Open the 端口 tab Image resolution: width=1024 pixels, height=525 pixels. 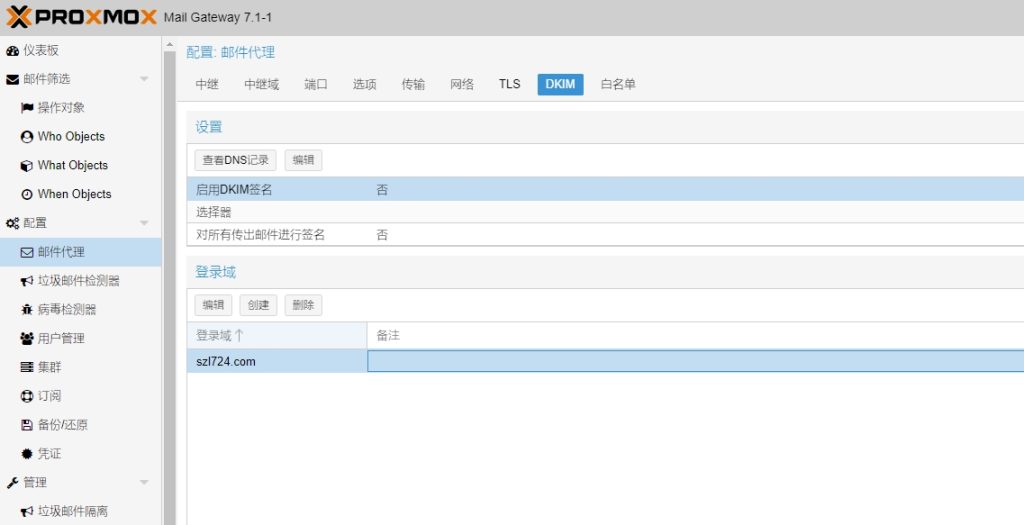click(x=315, y=84)
